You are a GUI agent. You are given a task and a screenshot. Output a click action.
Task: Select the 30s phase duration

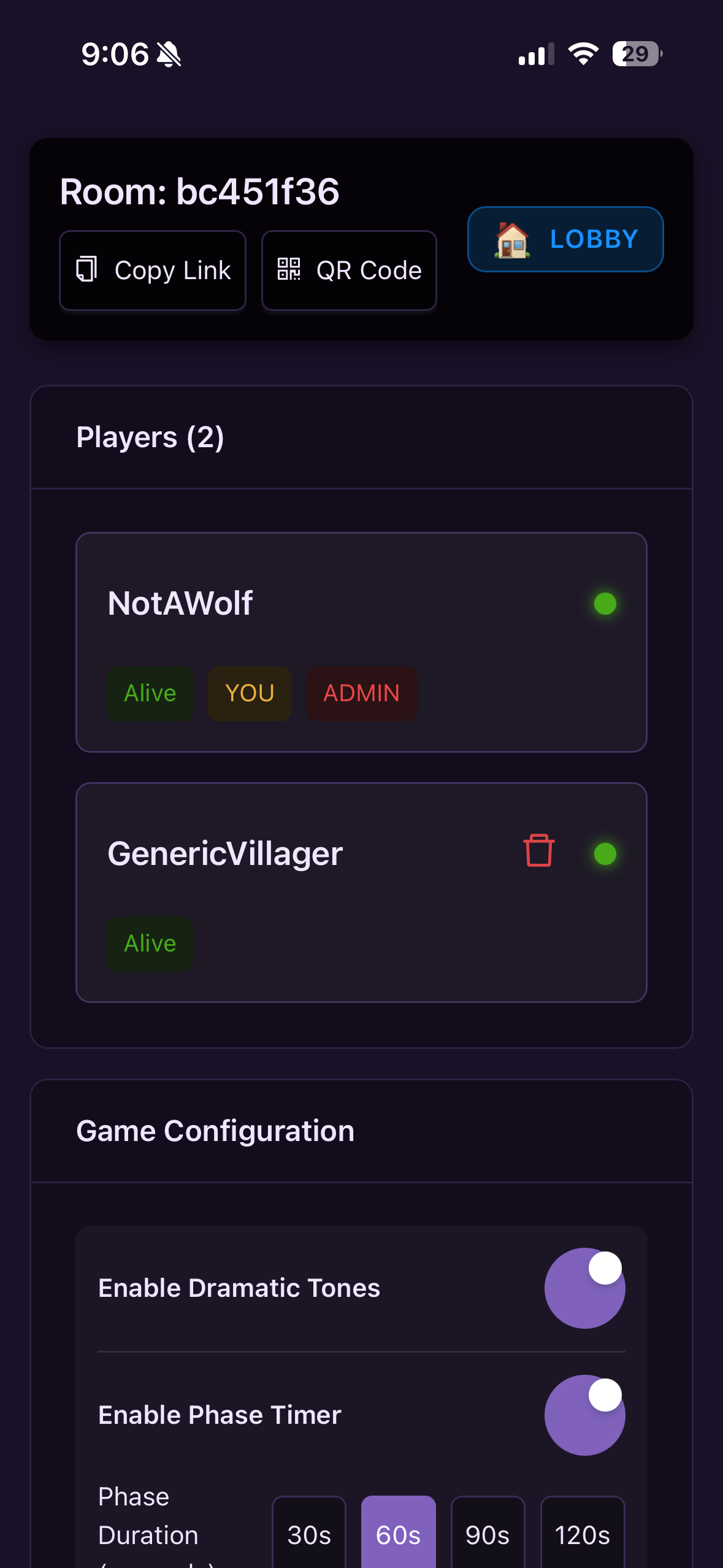(x=308, y=1535)
